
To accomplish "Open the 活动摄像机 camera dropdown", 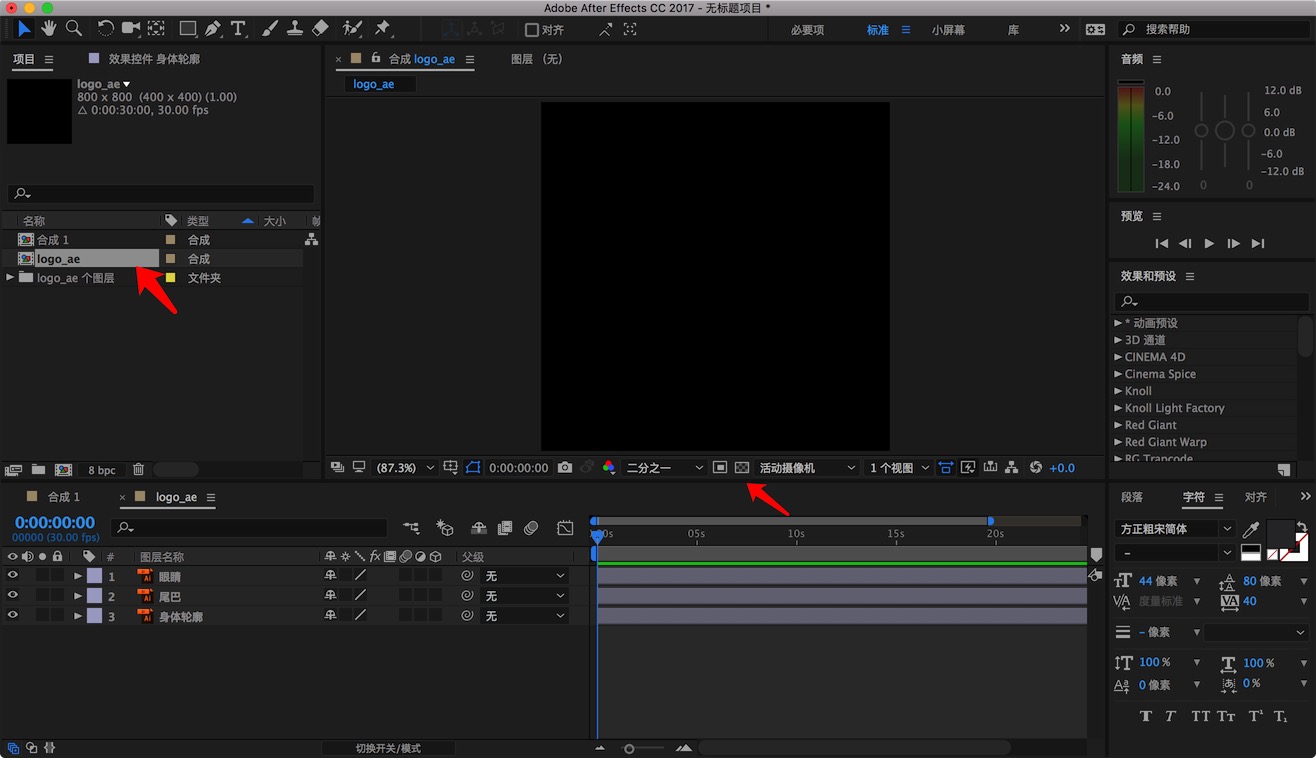I will coord(807,468).
